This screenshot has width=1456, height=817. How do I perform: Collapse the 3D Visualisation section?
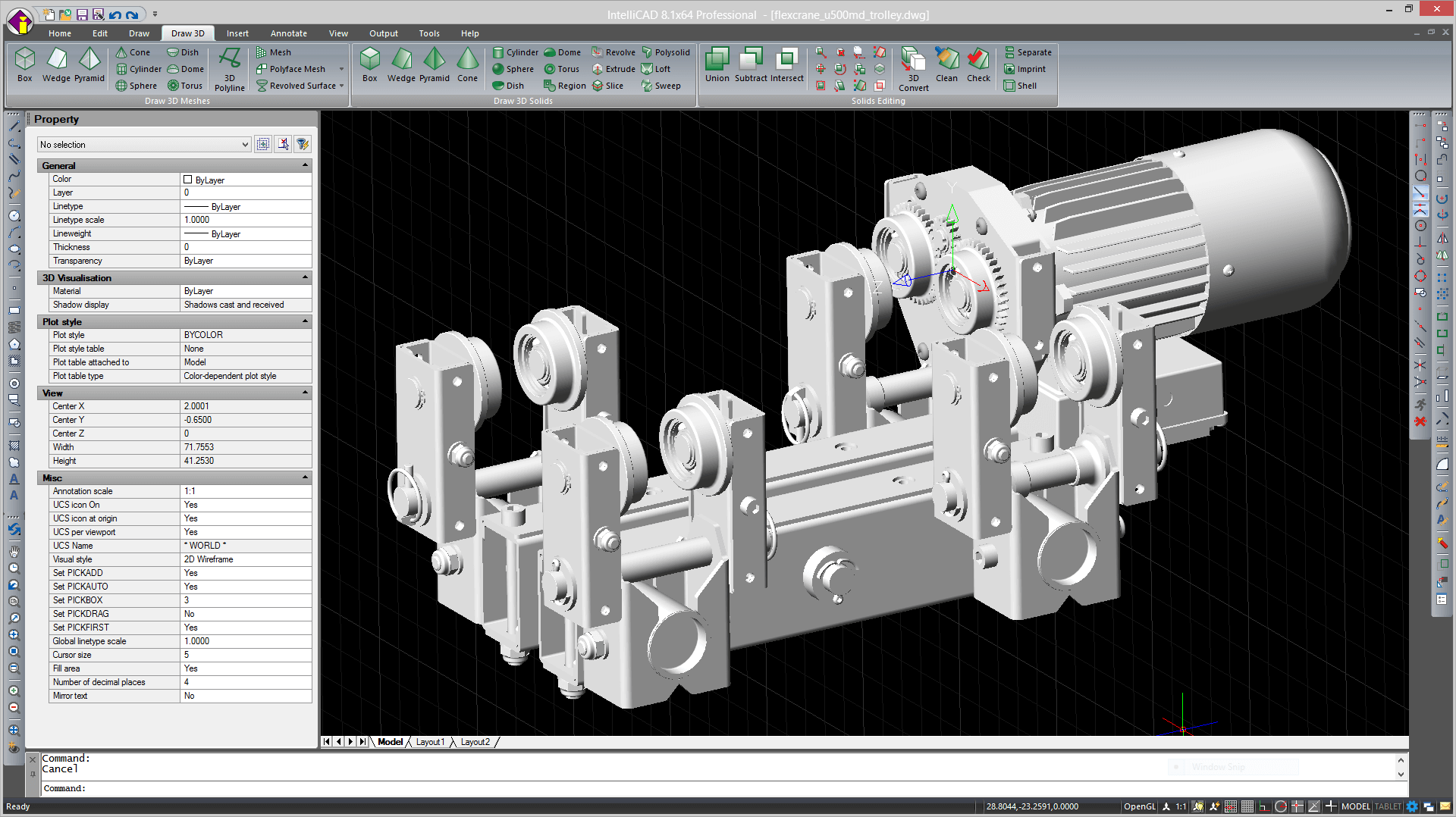(306, 277)
